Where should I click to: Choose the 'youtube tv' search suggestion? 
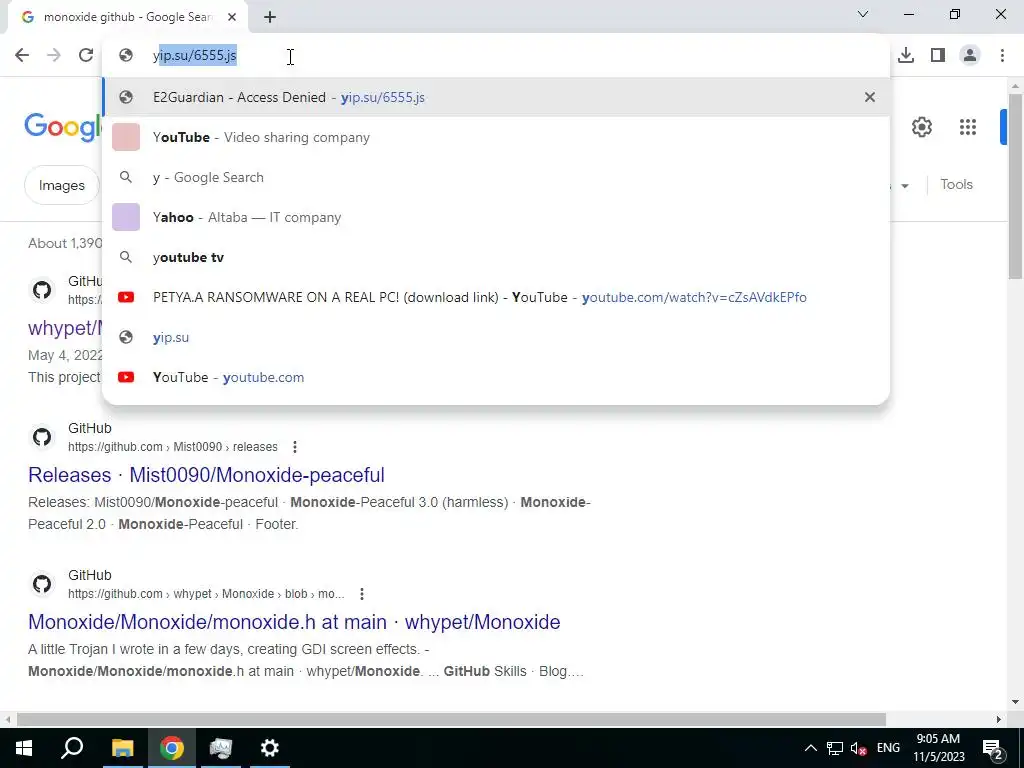coord(496,257)
